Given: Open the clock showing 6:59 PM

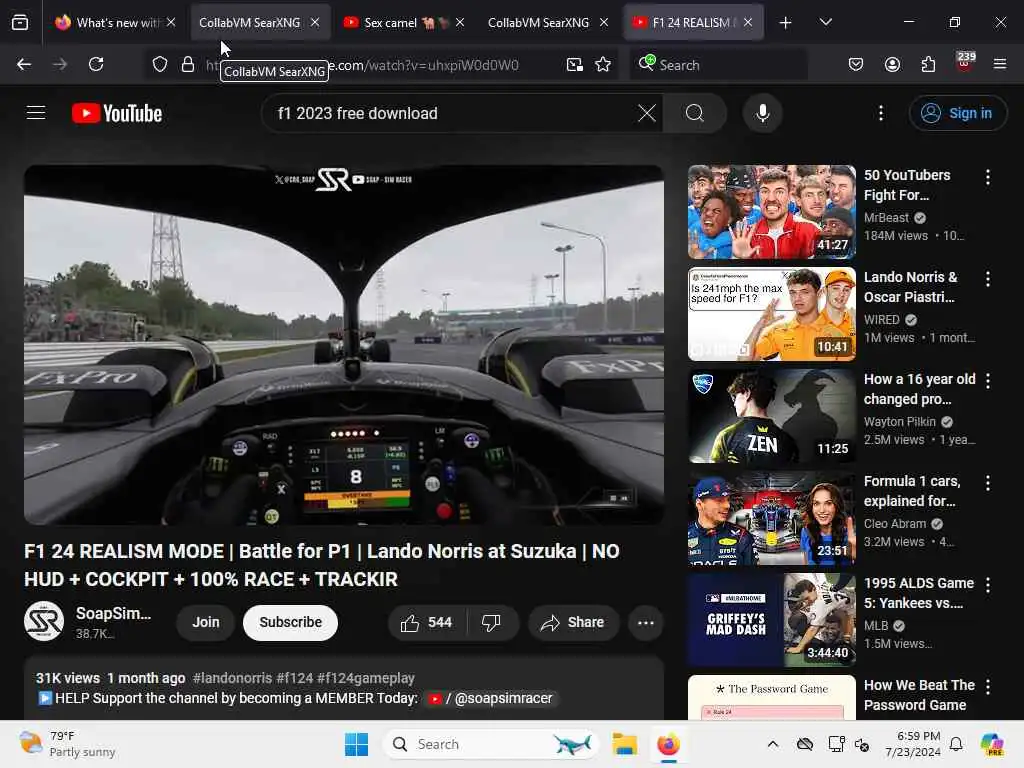Looking at the screenshot, I should point(913,744).
